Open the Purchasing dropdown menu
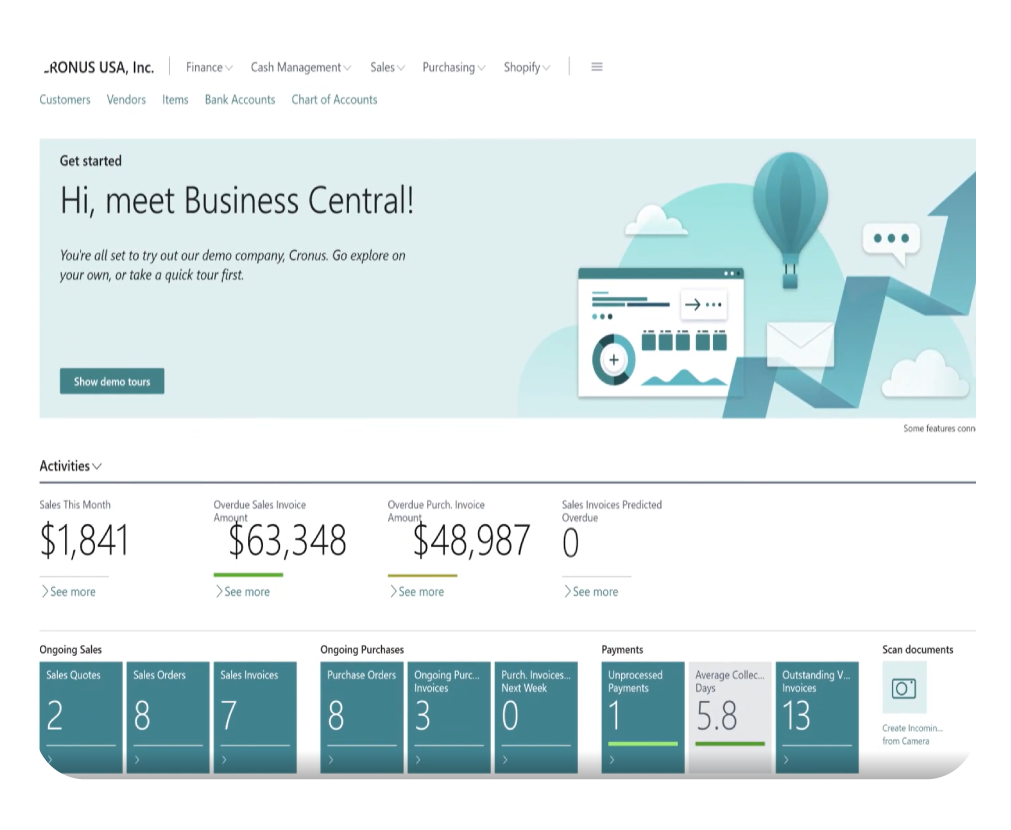Screen dimensions: 1011x830 coord(453,67)
